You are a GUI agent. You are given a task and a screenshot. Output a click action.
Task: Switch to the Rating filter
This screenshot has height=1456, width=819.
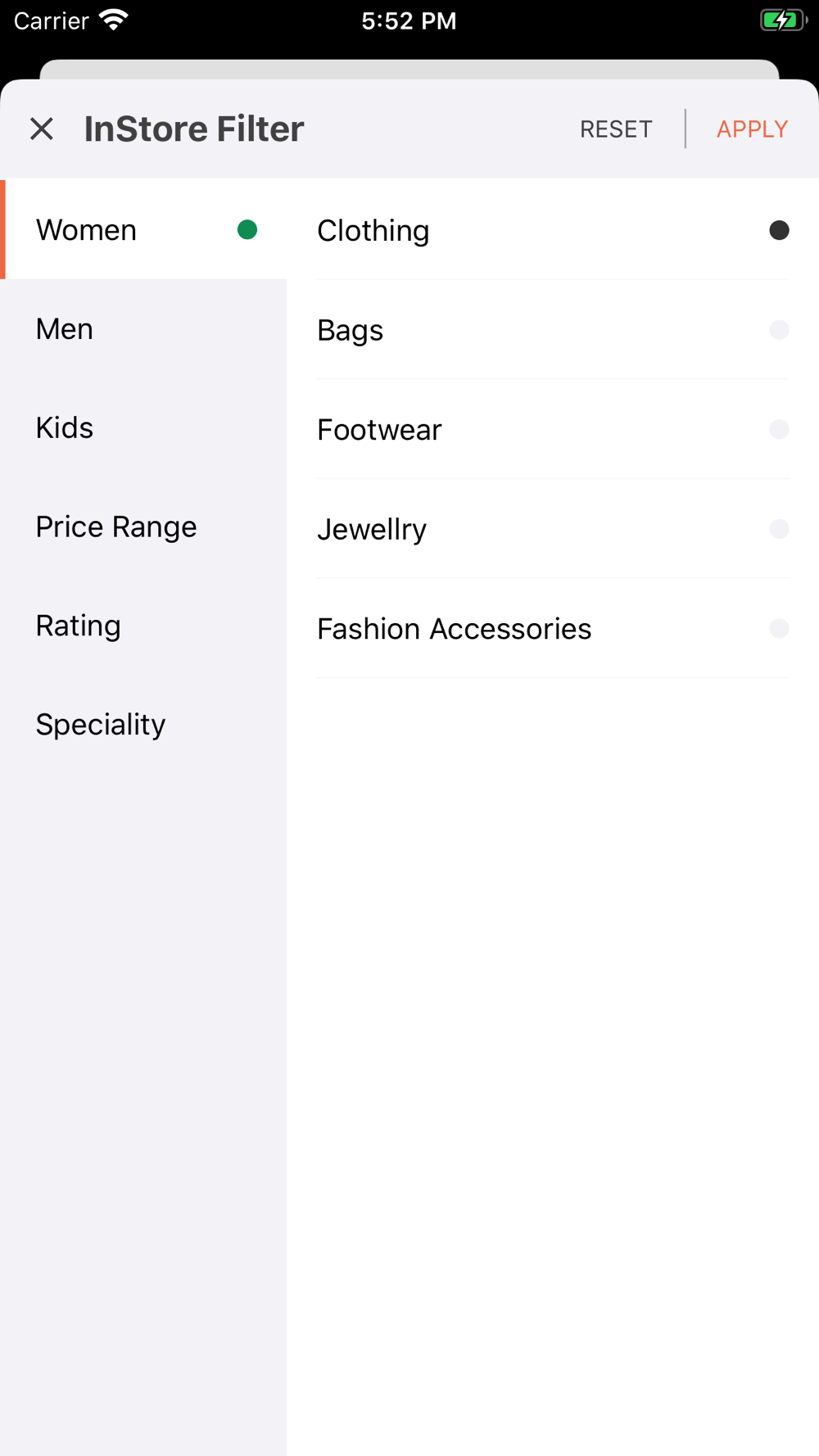click(143, 626)
